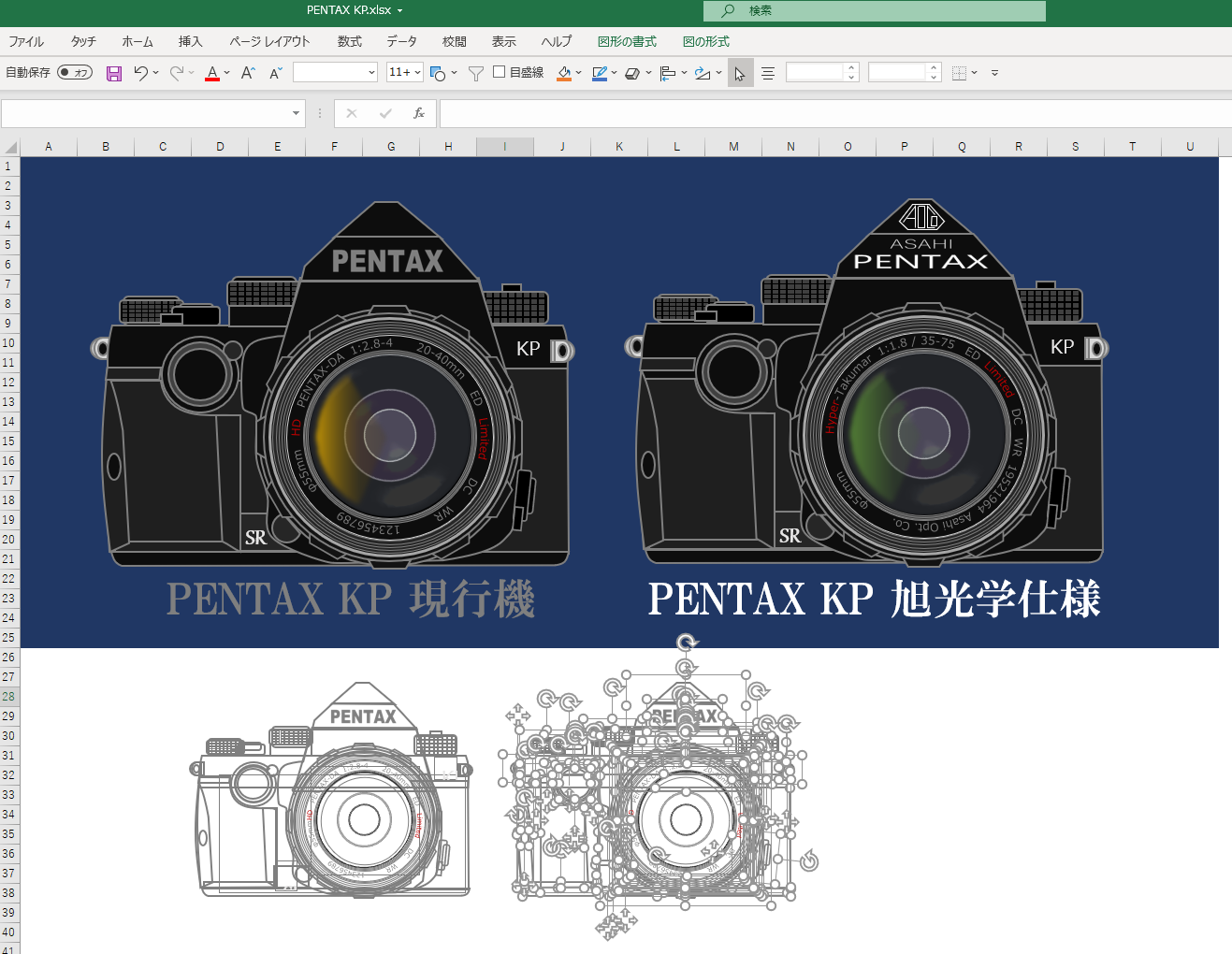Select the PENTAX KP 旭光学仕様 caption text
Screen dimensions: 1232x954
875,600
